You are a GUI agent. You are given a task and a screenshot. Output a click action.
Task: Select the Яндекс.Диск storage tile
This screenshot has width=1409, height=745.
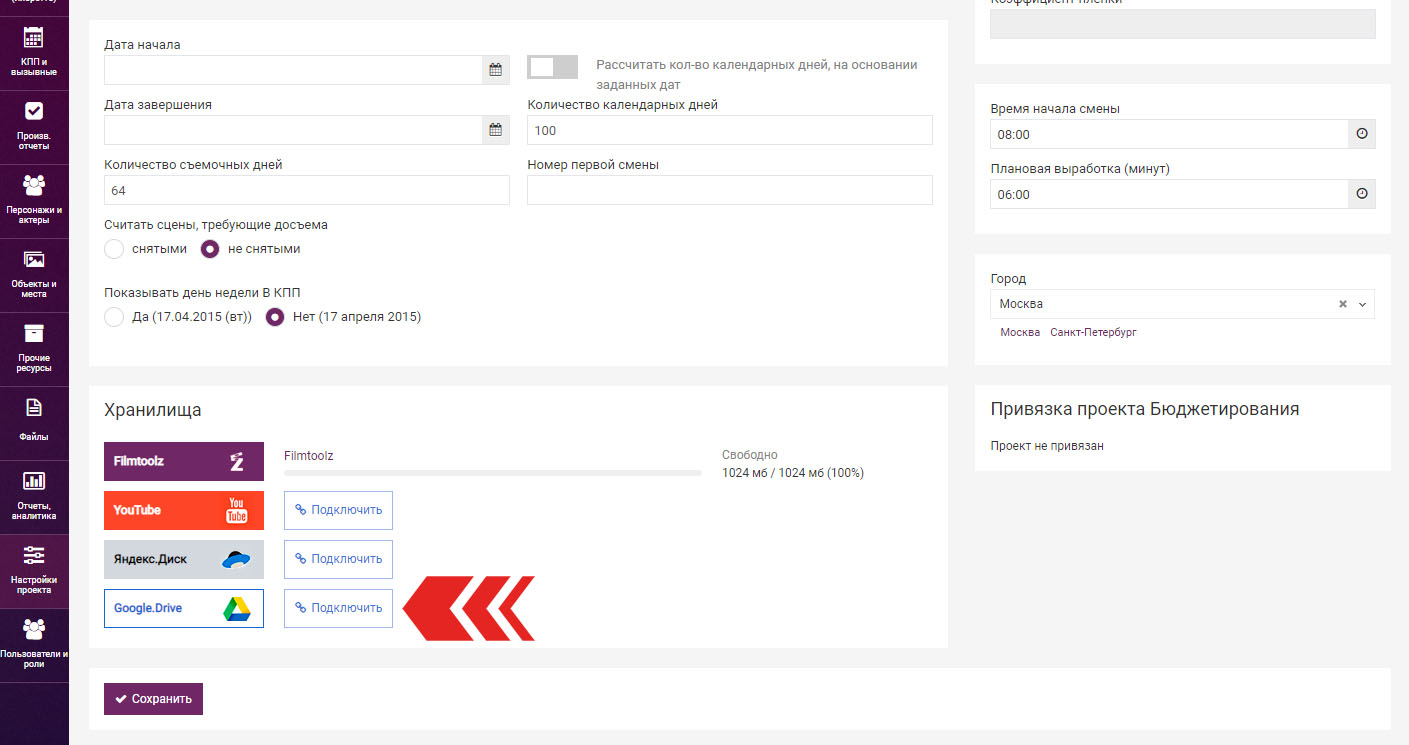click(x=184, y=559)
